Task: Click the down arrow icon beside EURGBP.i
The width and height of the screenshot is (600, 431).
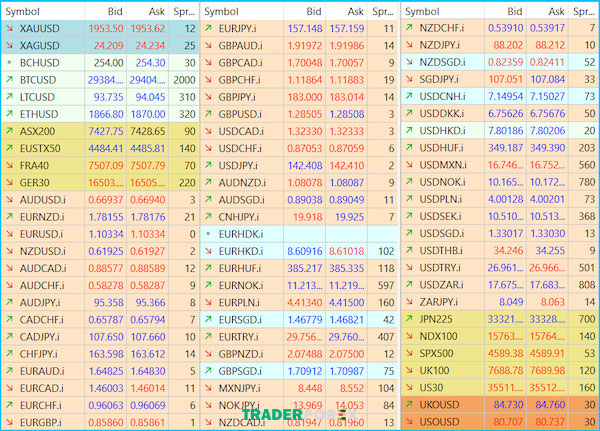Action: pyautogui.click(x=10, y=422)
